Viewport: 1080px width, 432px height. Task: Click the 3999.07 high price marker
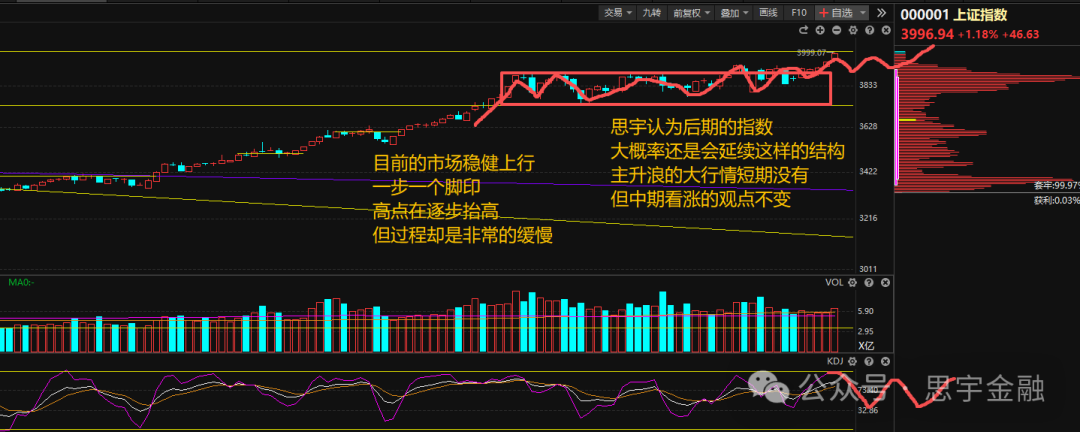[x=812, y=52]
